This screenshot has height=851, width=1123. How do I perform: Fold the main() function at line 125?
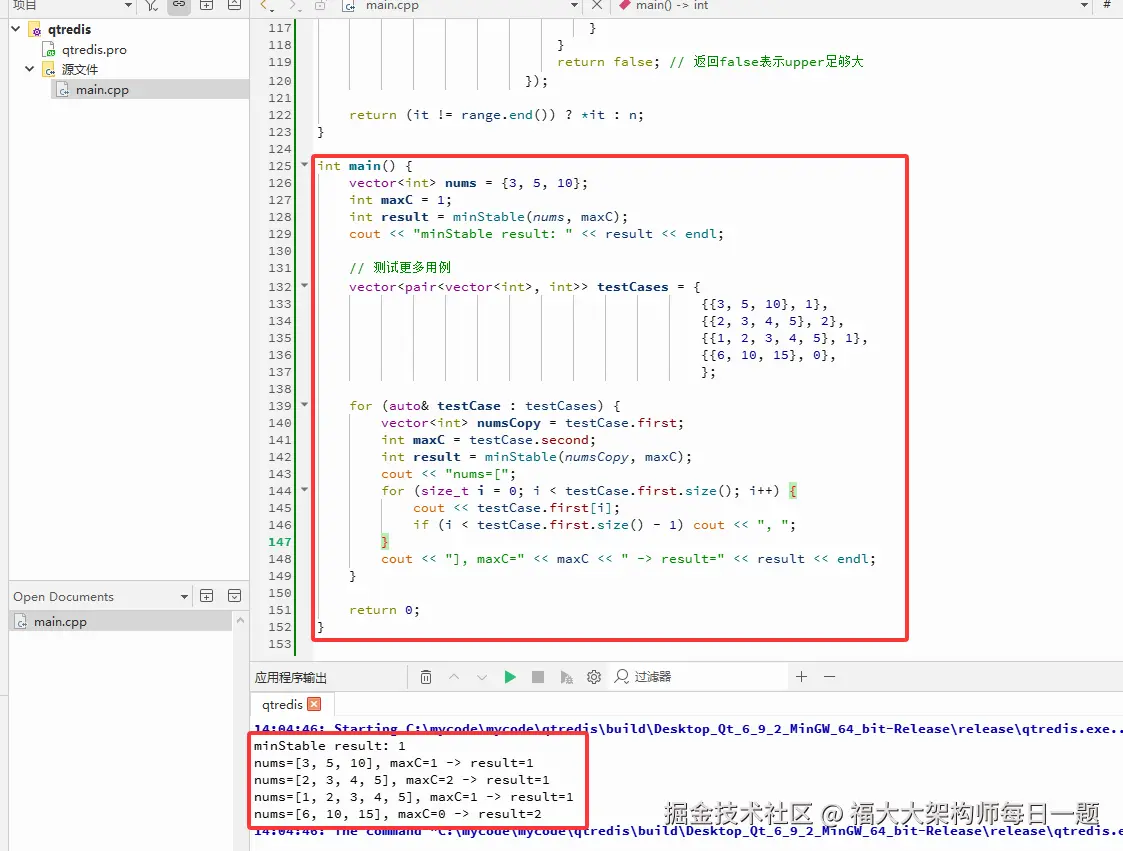[304, 165]
